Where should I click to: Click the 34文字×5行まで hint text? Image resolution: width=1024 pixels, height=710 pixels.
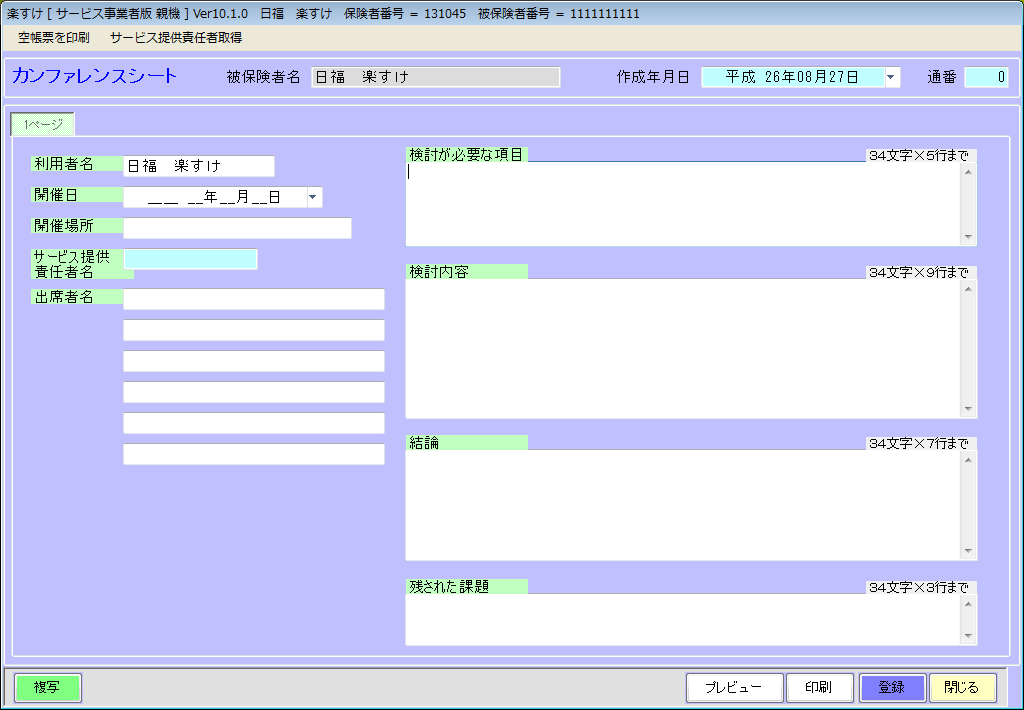[x=919, y=155]
